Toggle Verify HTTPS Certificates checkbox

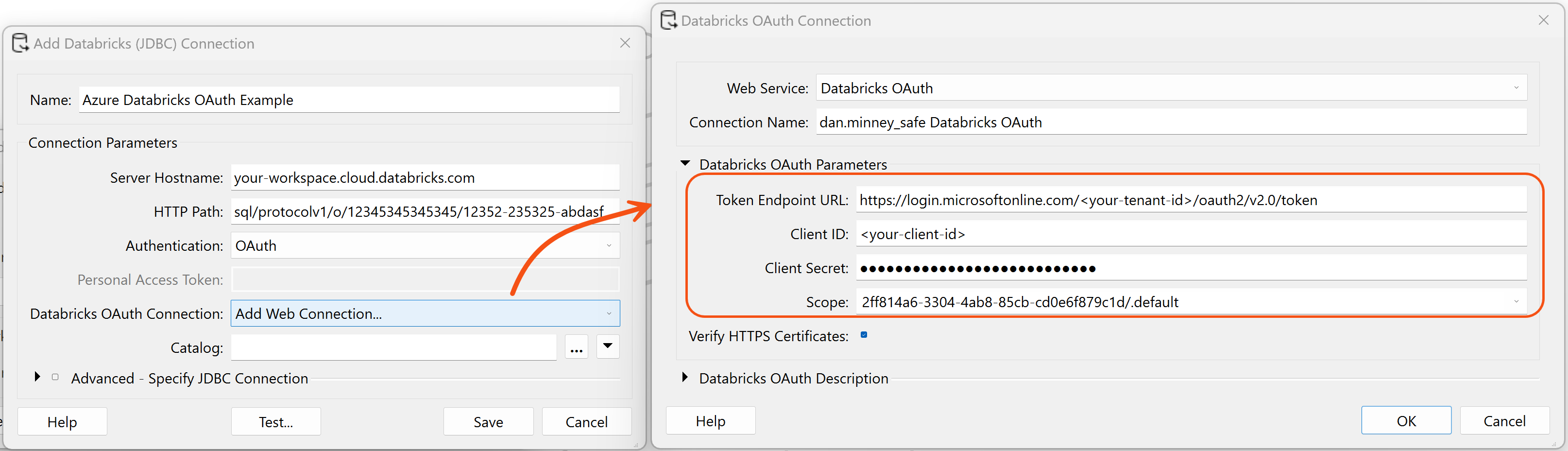coord(864,335)
